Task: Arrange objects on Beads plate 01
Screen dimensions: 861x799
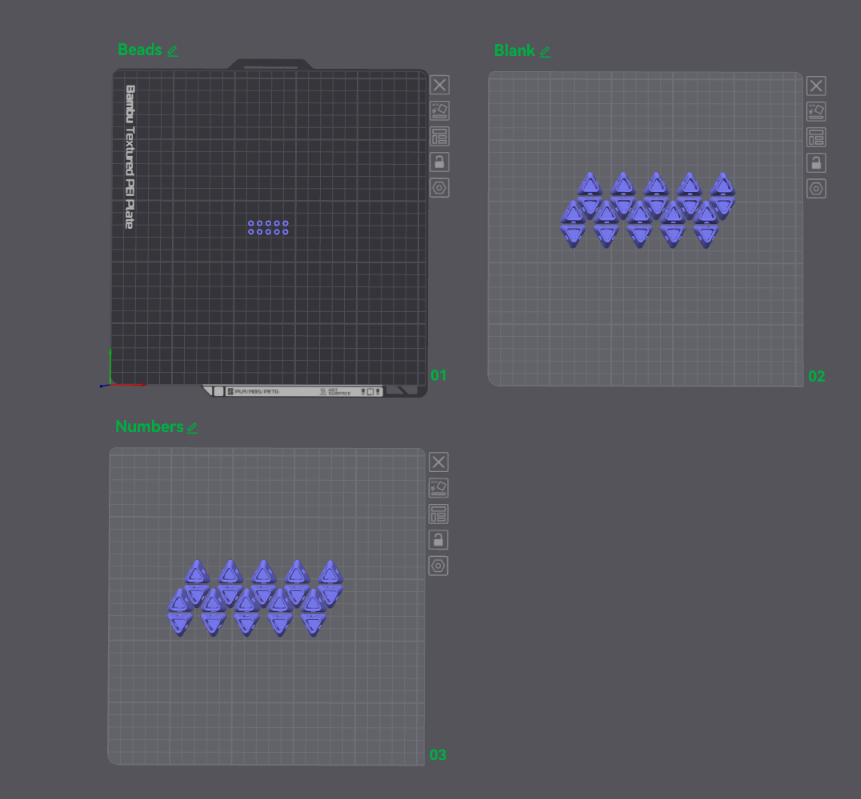Action: tap(439, 136)
